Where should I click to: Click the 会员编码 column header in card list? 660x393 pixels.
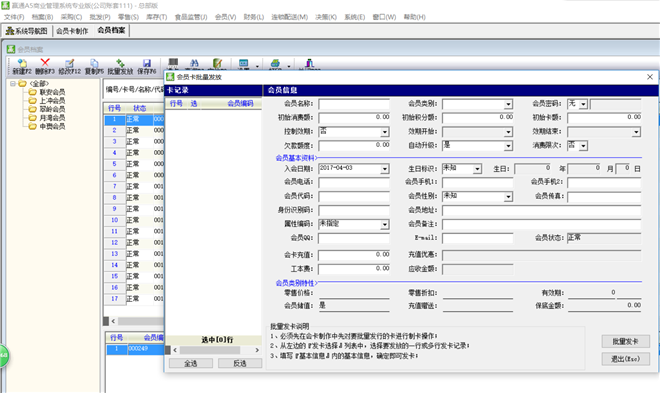click(x=240, y=104)
